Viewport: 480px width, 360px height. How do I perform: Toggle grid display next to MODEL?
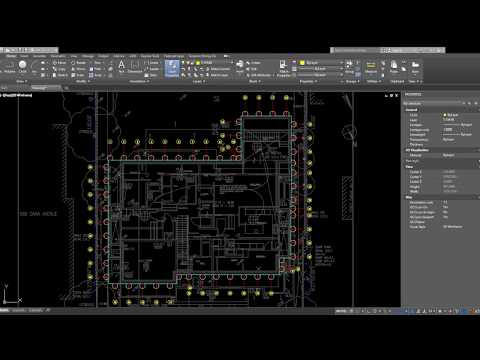[x=351, y=311]
